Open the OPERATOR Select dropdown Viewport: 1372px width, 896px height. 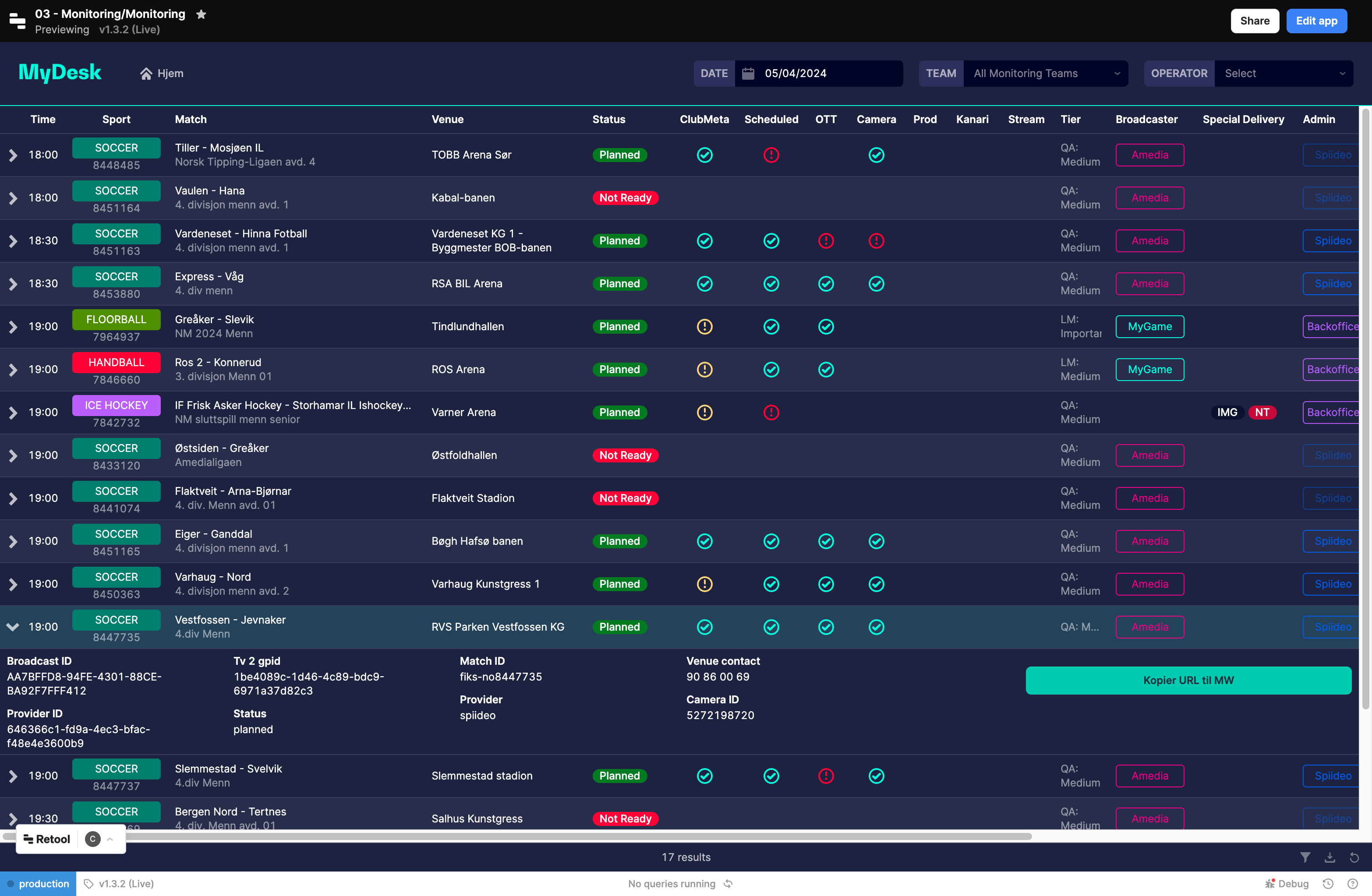tap(1284, 74)
